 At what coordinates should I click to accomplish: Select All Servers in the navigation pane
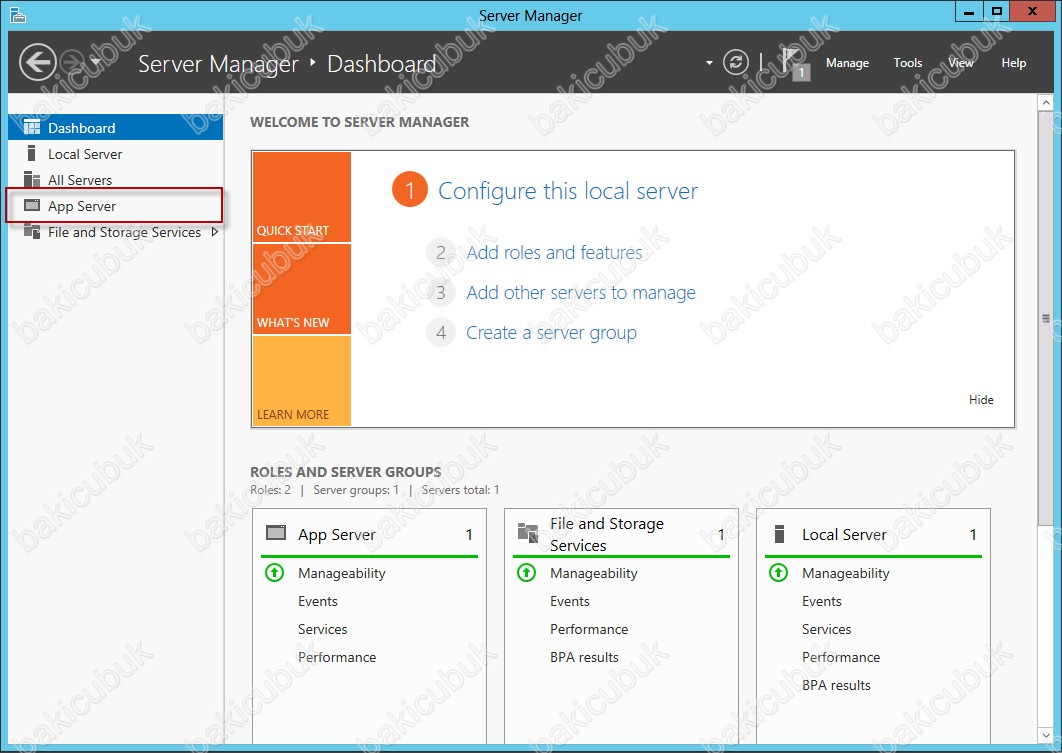[116, 179]
